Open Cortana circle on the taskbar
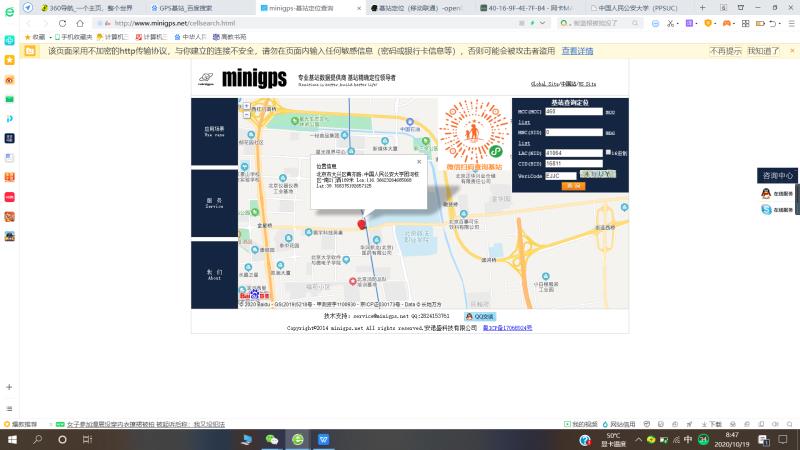This screenshot has height=450, width=800. [62, 439]
